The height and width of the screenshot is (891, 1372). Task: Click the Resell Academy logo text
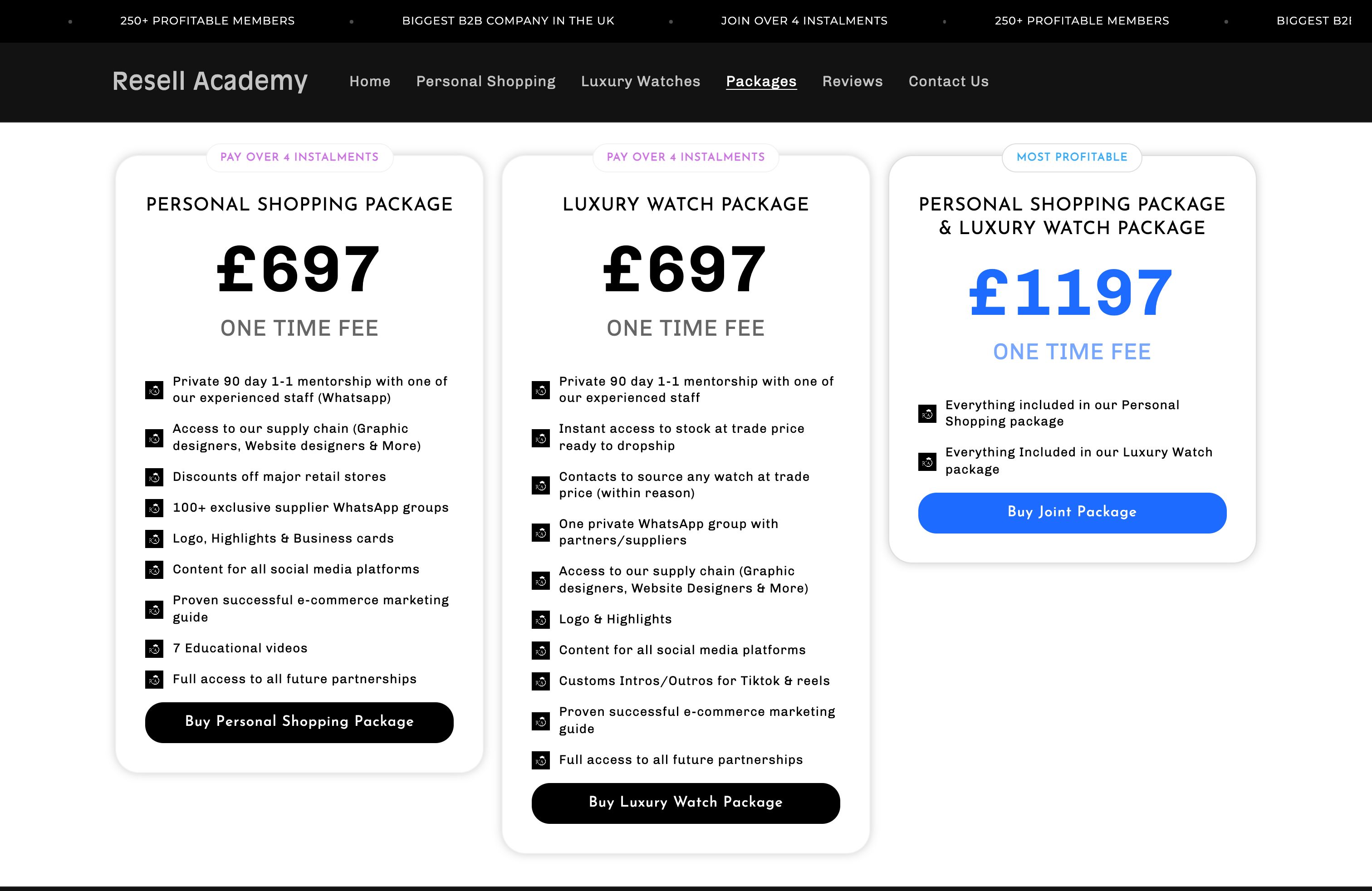210,81
